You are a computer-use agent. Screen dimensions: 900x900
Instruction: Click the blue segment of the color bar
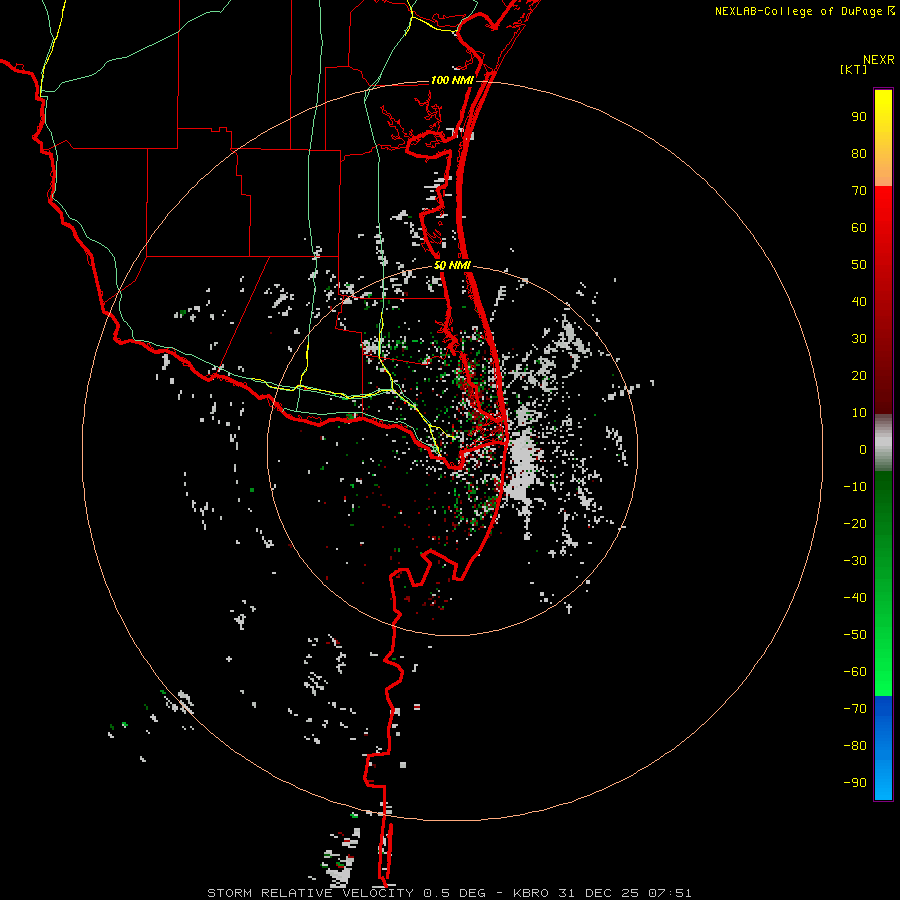(883, 748)
